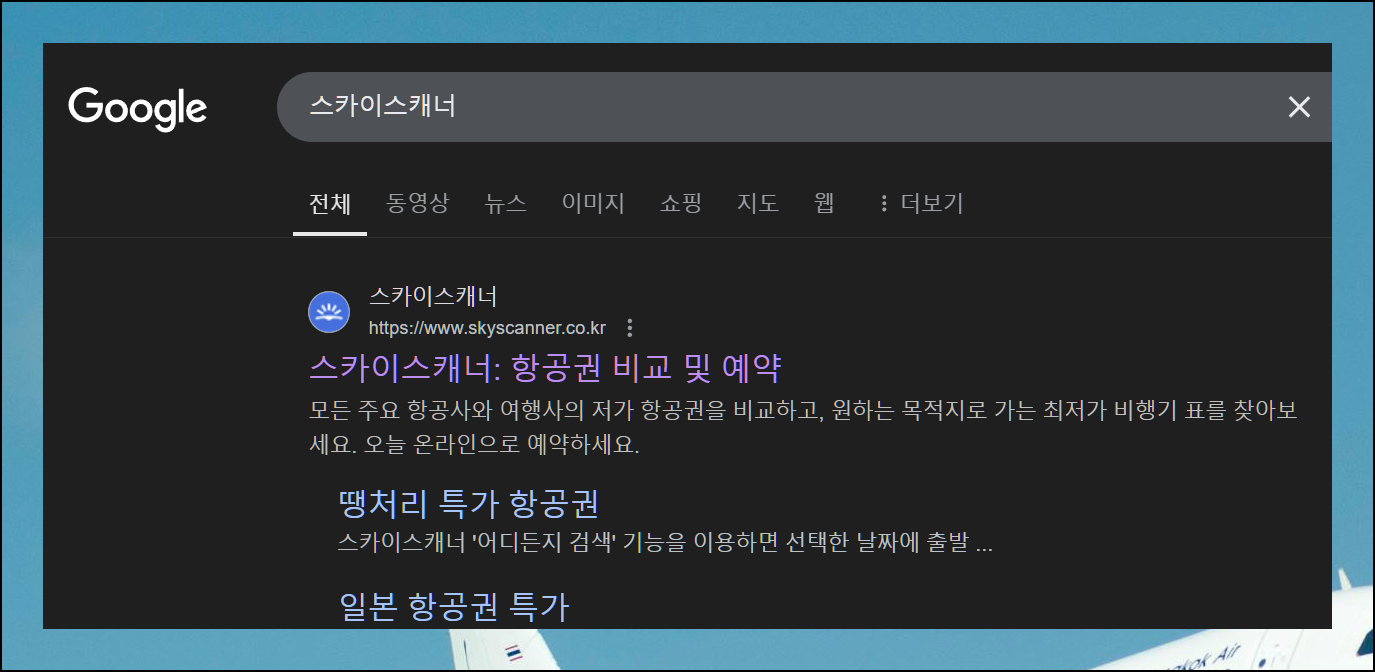Open the 뉴스 tab
This screenshot has height=672, width=1375.
(x=505, y=204)
